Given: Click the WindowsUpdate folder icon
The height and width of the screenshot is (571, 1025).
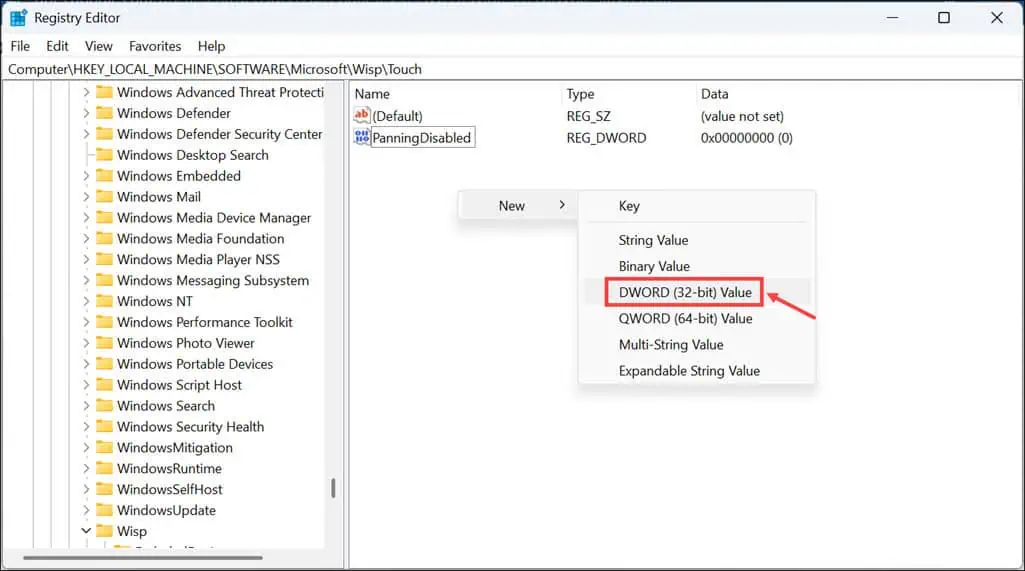Looking at the screenshot, I should point(104,511).
